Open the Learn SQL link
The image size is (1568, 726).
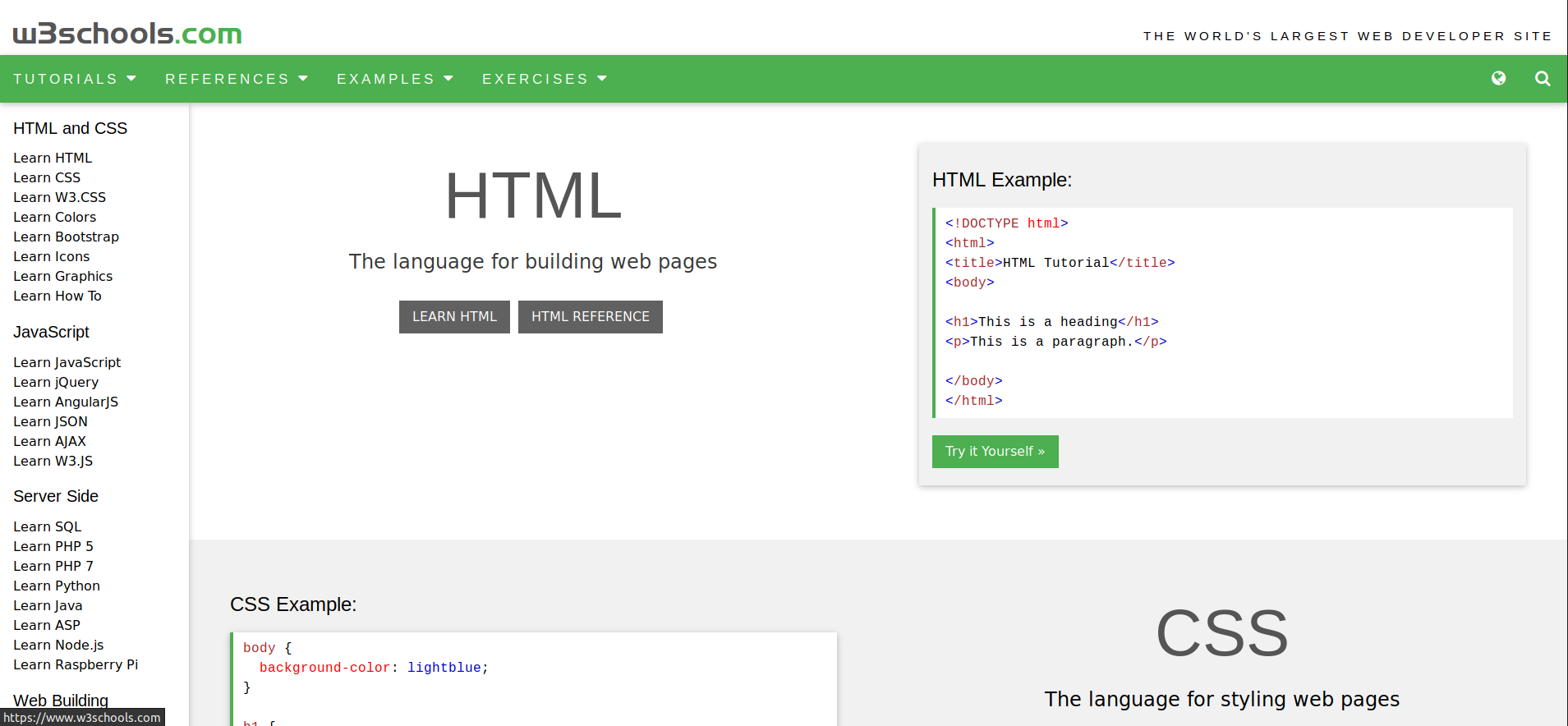tap(47, 526)
